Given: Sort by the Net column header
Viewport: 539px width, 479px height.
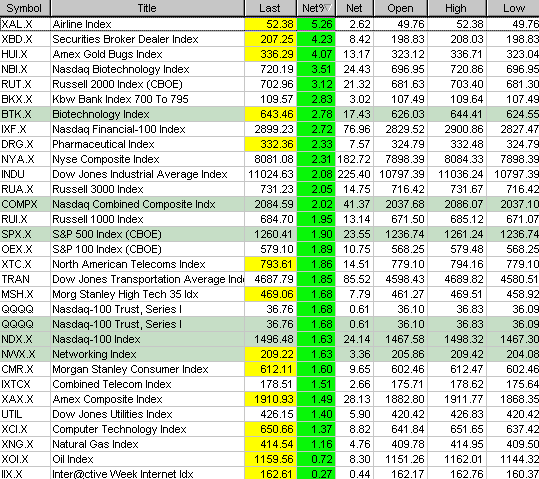Looking at the screenshot, I should (354, 8).
